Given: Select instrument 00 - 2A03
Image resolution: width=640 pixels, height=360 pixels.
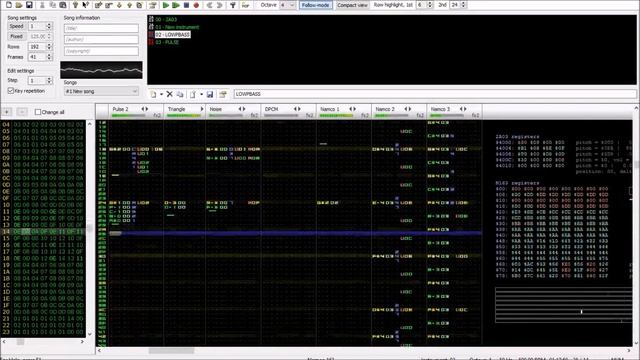Looking at the screenshot, I should click(166, 20).
